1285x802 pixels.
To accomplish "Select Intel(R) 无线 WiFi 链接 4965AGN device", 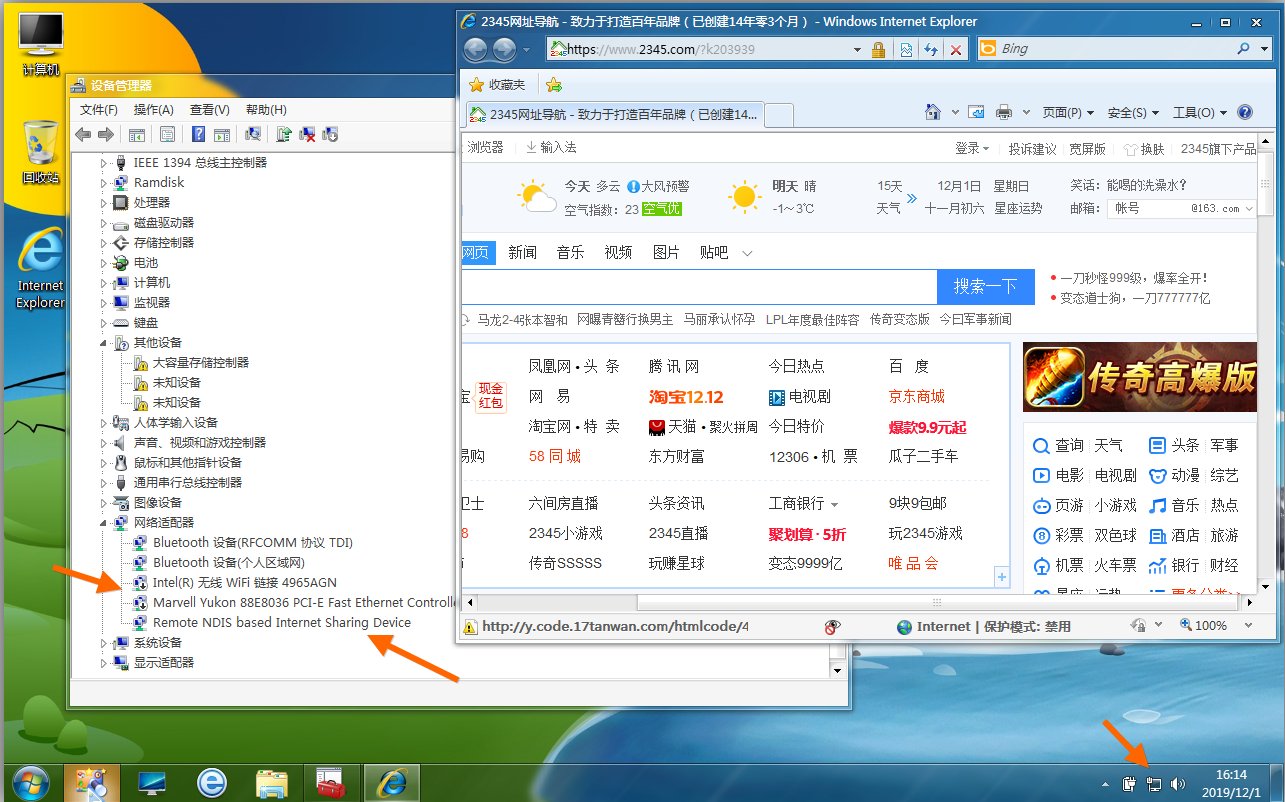I will [x=244, y=582].
